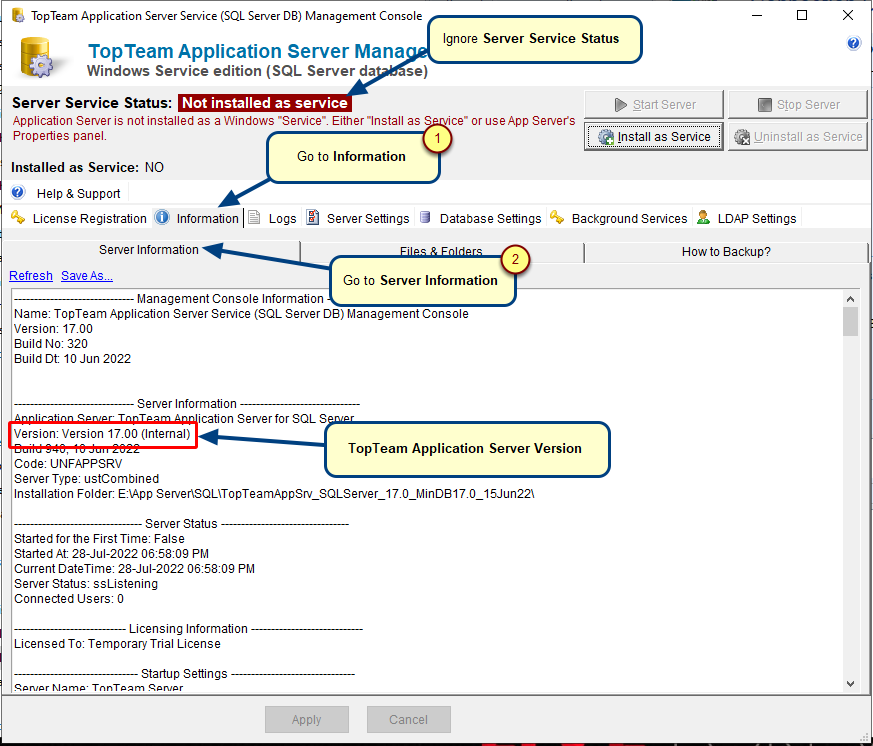The width and height of the screenshot is (873, 746).
Task: Click the Refresh link
Action: pyautogui.click(x=31, y=276)
